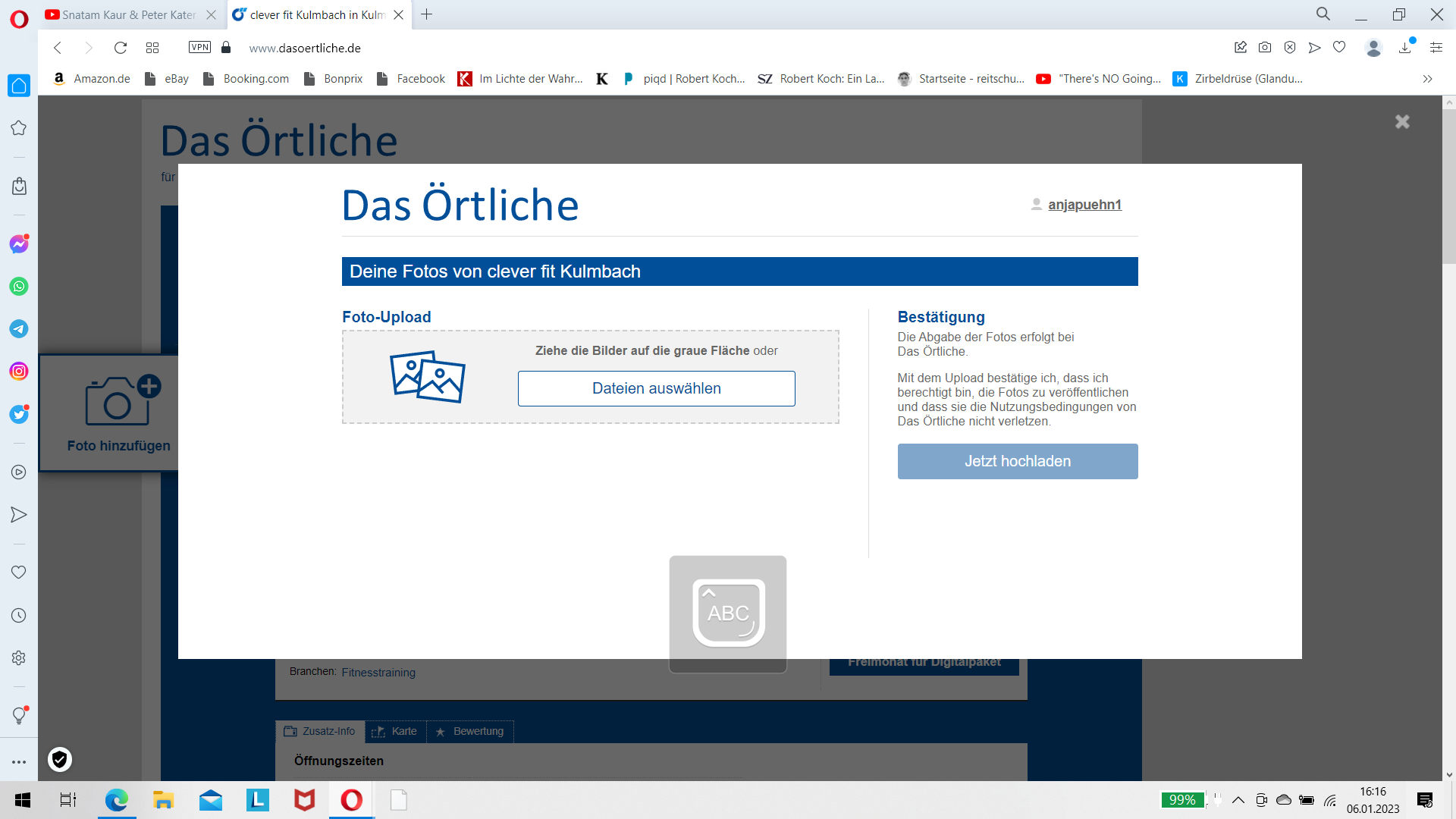Open bookmarks star in sidebar
The height and width of the screenshot is (819, 1456).
tap(19, 128)
